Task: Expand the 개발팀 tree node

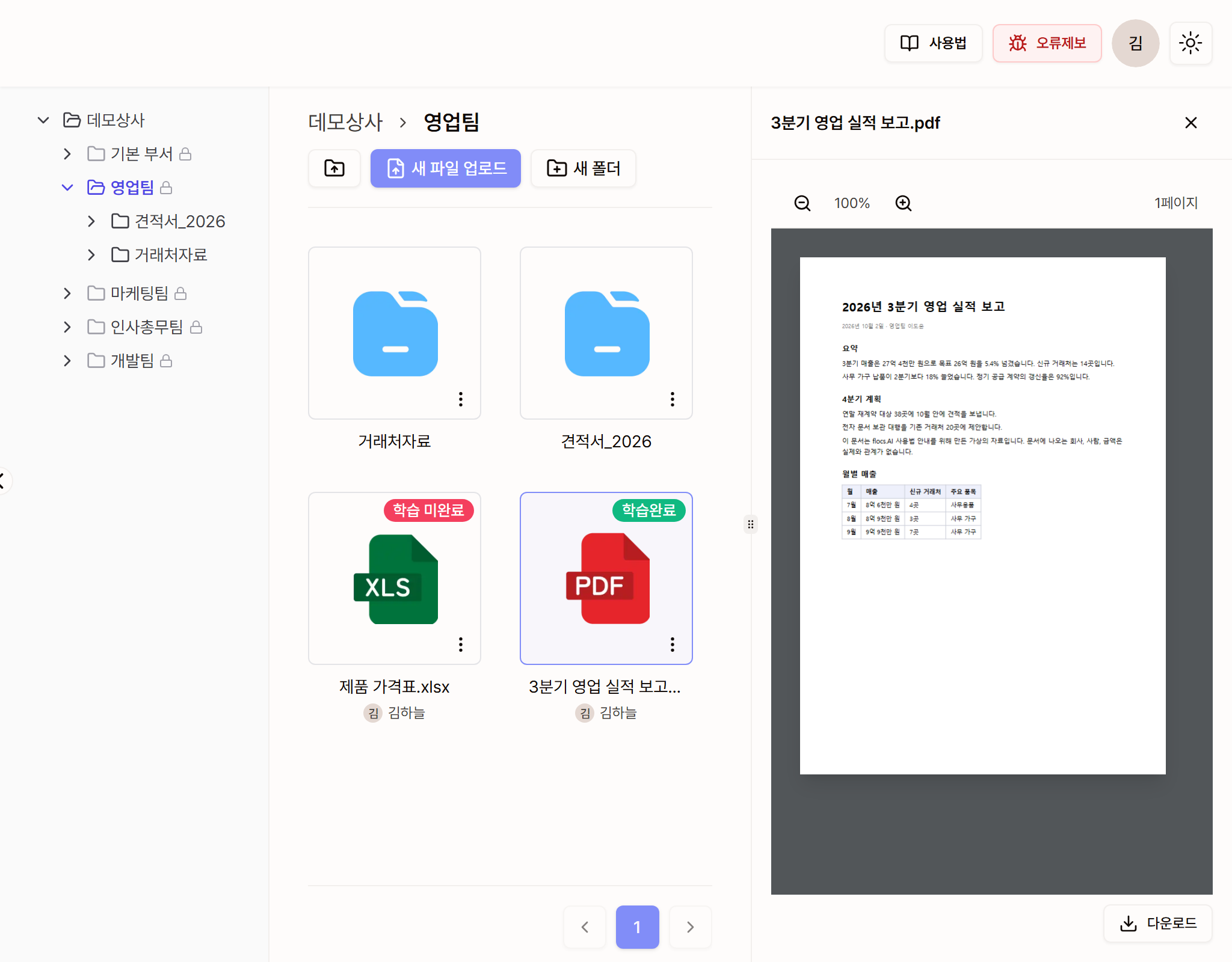Action: [x=67, y=361]
